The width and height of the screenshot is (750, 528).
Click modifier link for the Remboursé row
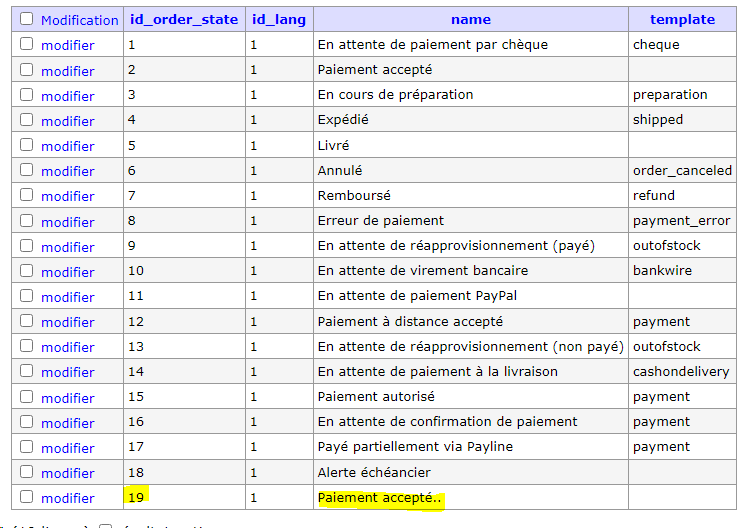(67, 196)
